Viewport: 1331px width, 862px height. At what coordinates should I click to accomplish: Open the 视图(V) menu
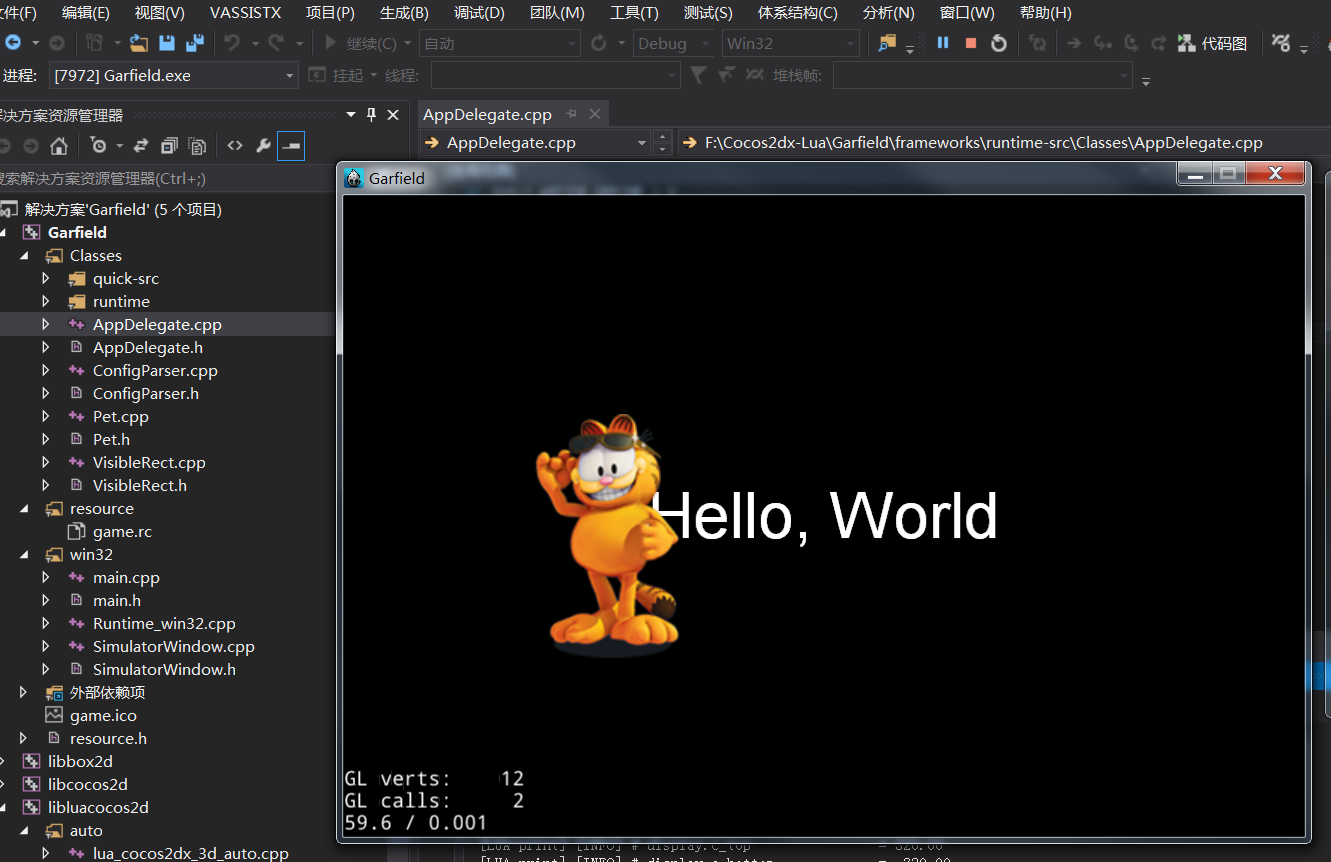pyautogui.click(x=160, y=13)
